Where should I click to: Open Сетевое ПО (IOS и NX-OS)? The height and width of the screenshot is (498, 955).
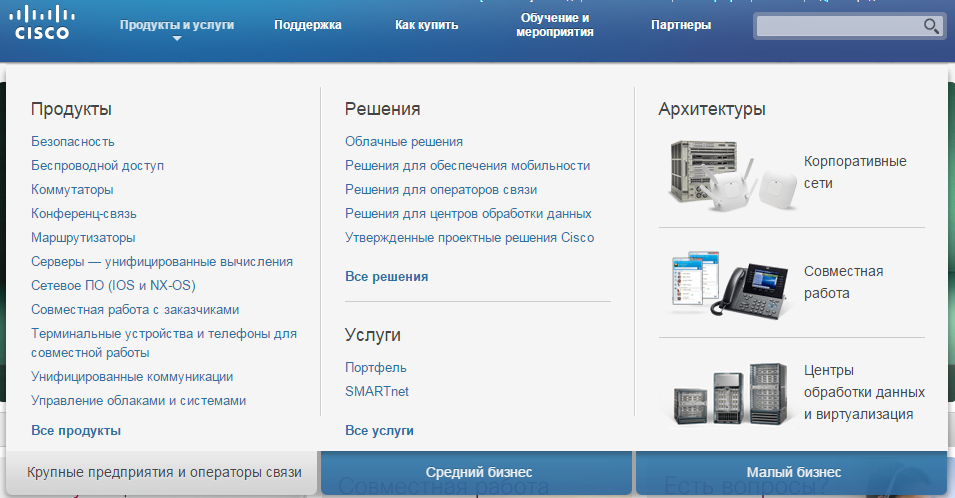click(x=113, y=286)
